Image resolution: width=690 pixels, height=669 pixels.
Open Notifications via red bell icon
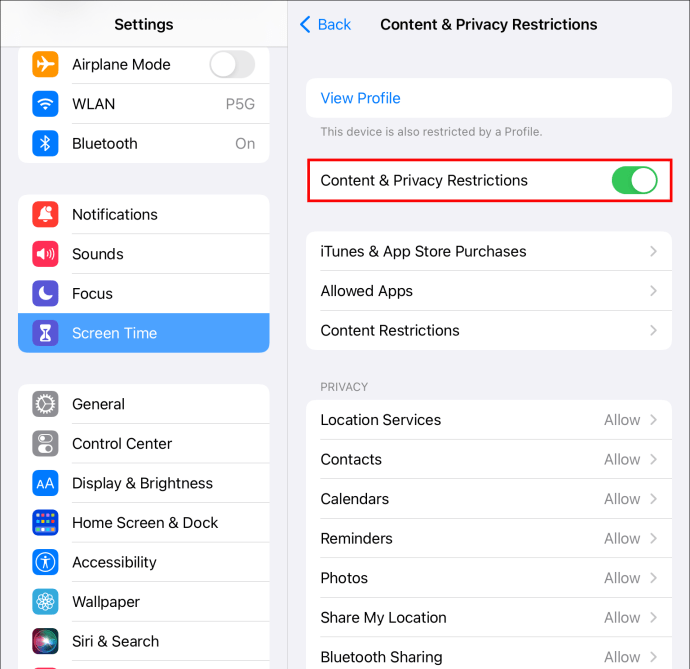pos(45,214)
